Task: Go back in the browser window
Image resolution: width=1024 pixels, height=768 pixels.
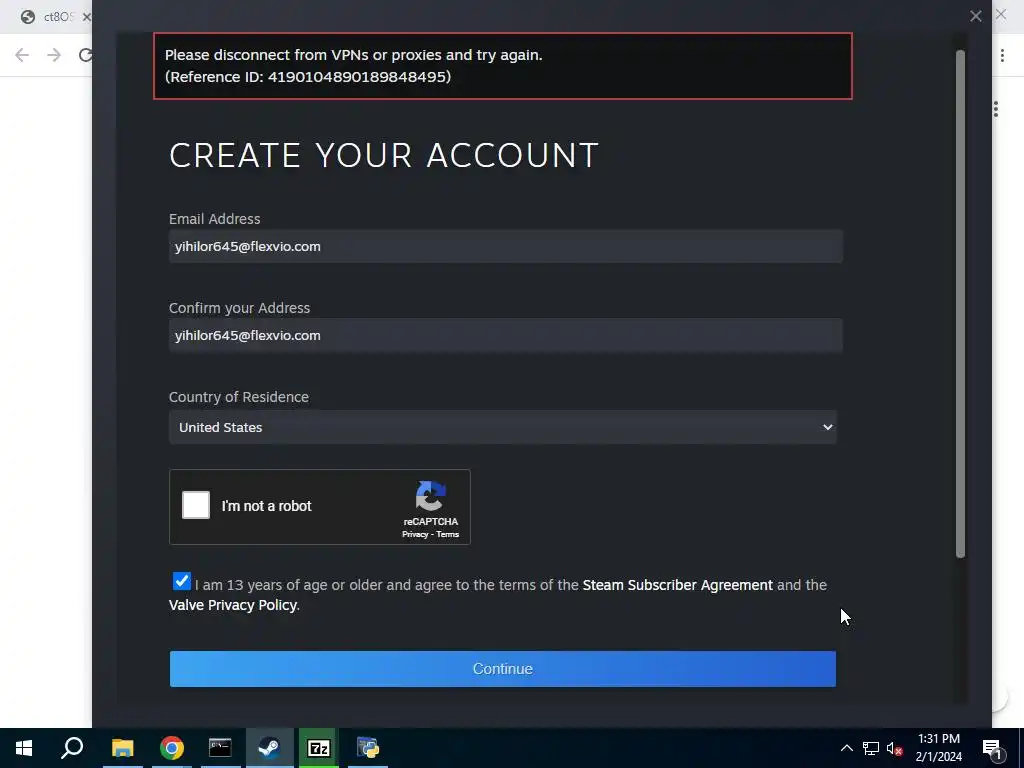Action: [22, 55]
